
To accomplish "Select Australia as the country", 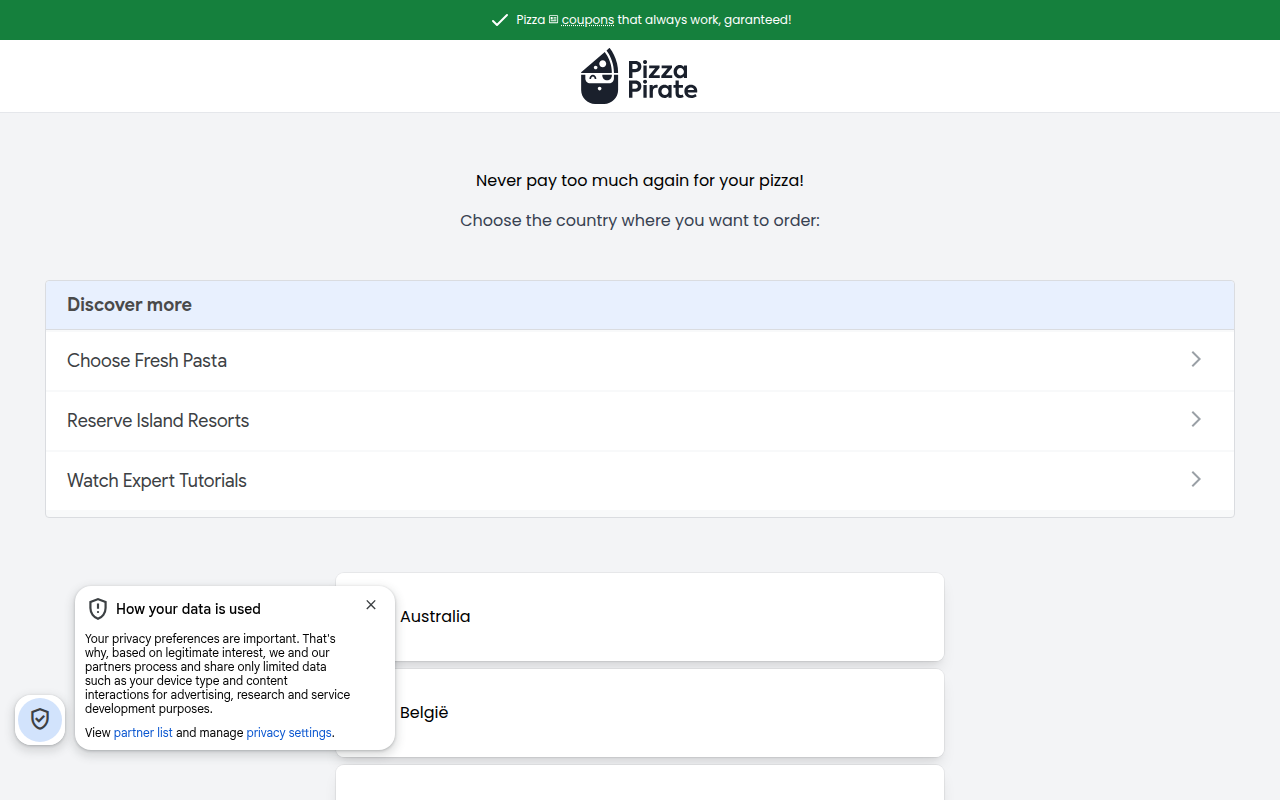I will click(640, 617).
